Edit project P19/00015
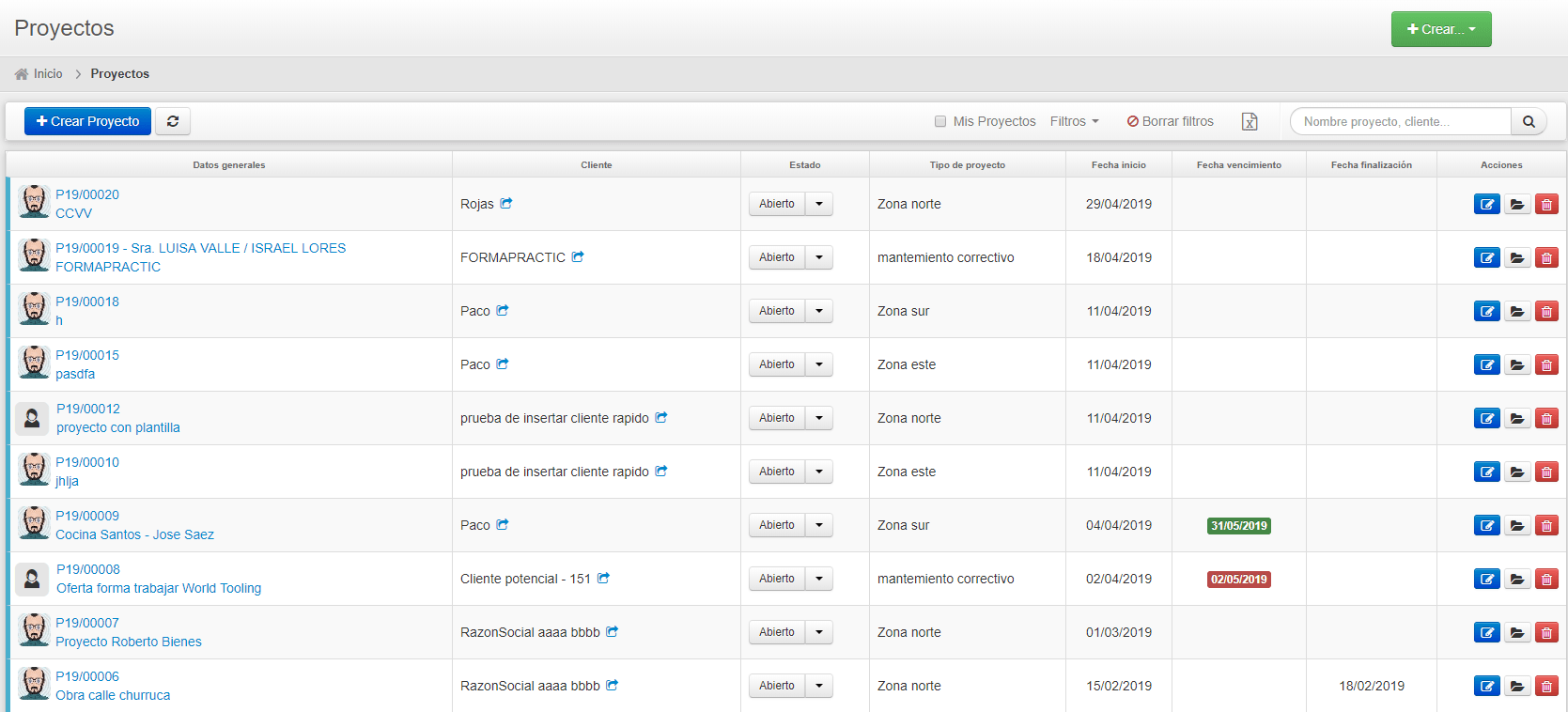This screenshot has width=1568, height=712. pyautogui.click(x=1487, y=364)
